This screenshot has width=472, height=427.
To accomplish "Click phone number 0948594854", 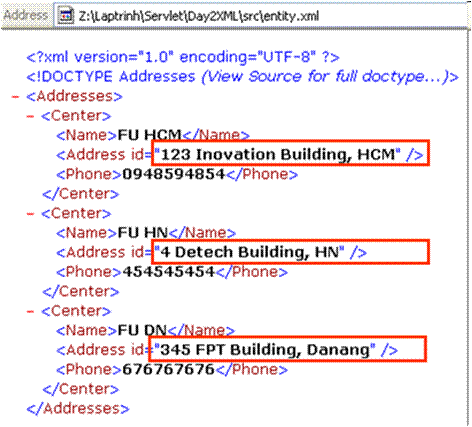I will tap(174, 174).
